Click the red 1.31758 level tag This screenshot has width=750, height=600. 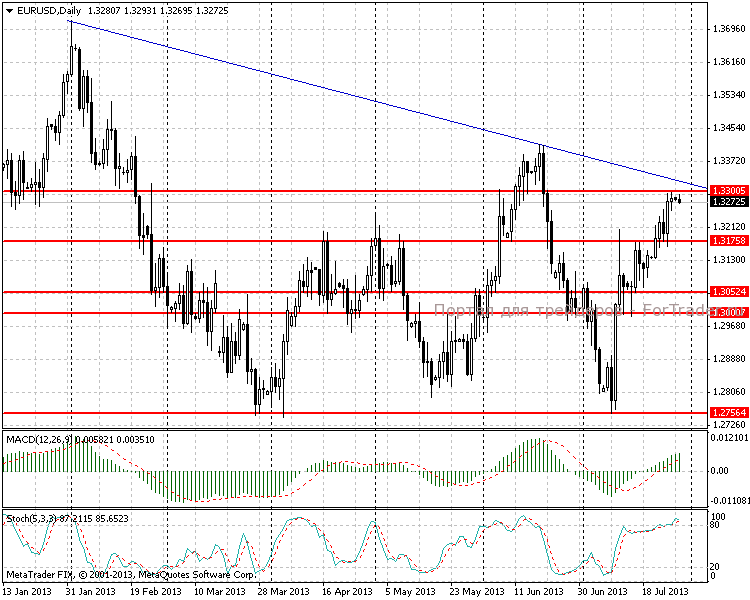729,241
